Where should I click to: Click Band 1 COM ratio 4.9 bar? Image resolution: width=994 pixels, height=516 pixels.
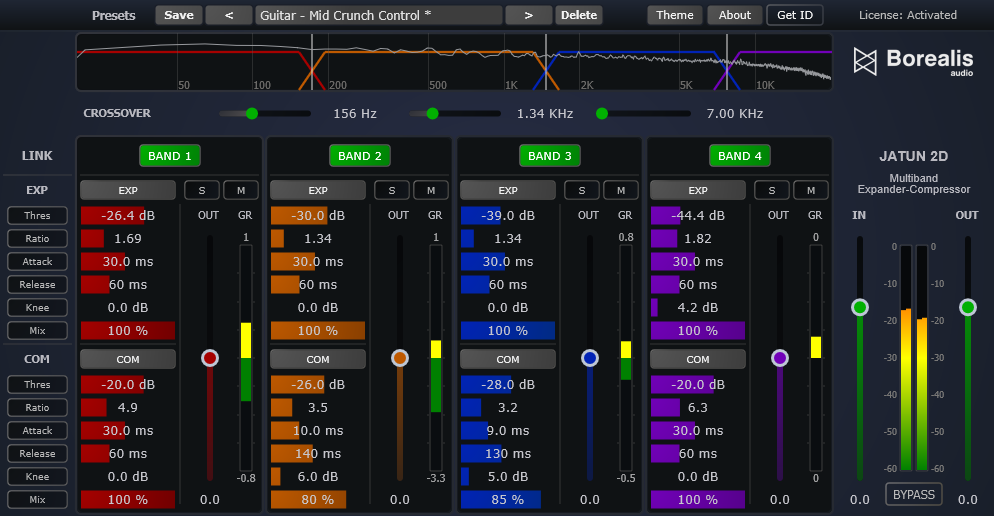[x=128, y=408]
